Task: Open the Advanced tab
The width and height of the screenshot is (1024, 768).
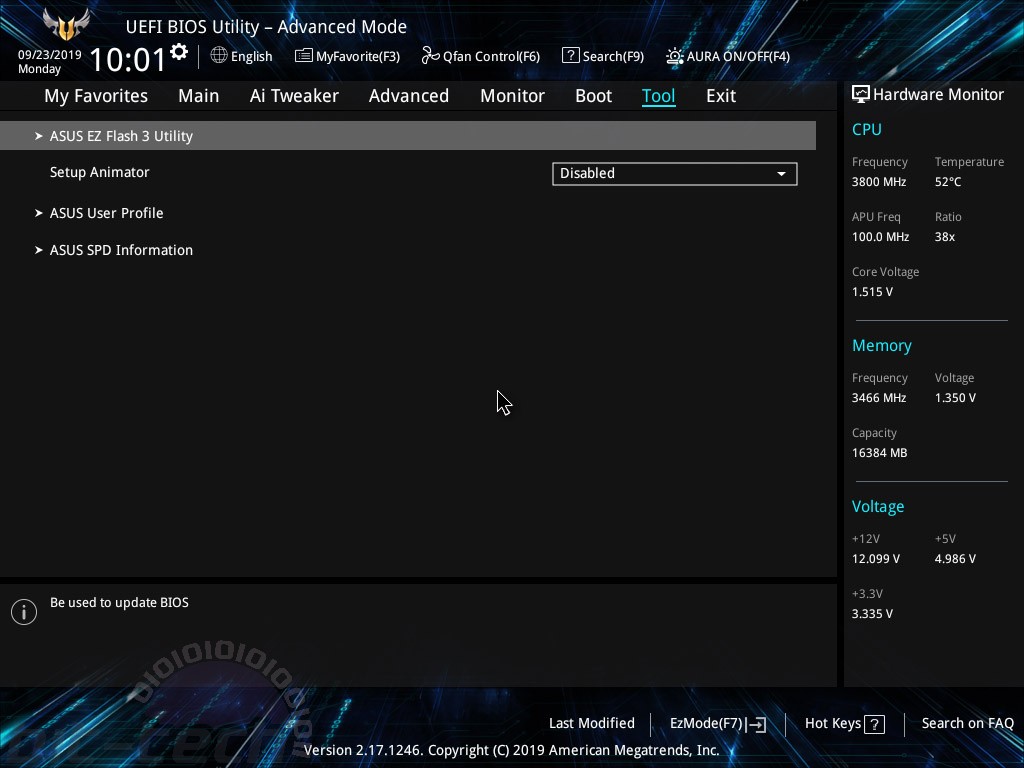Action: (x=409, y=96)
